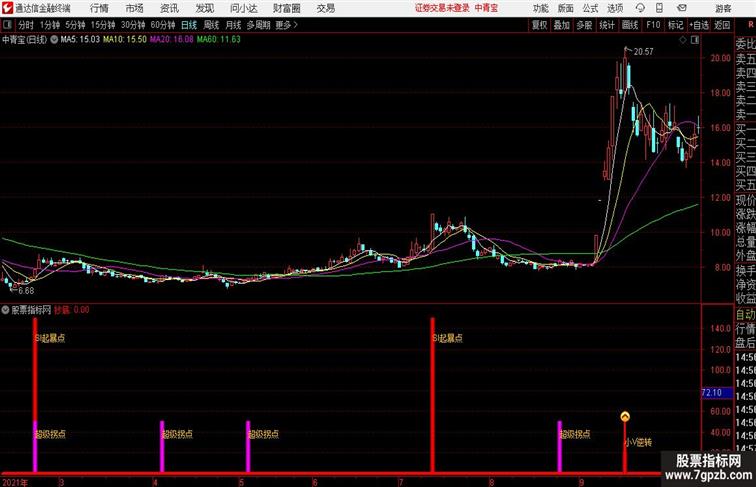This screenshot has height=487, width=756.
Task: Open the mobile phone icon in title bar
Action: 659,8
